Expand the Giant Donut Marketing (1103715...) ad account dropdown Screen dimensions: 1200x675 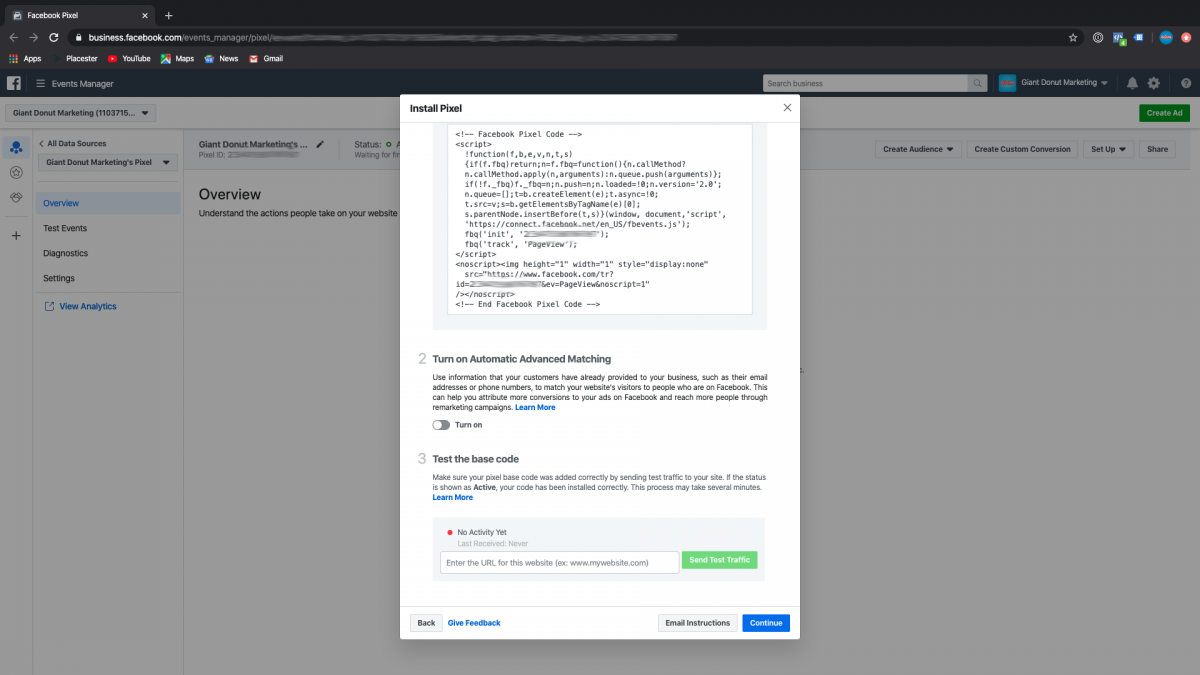point(81,113)
